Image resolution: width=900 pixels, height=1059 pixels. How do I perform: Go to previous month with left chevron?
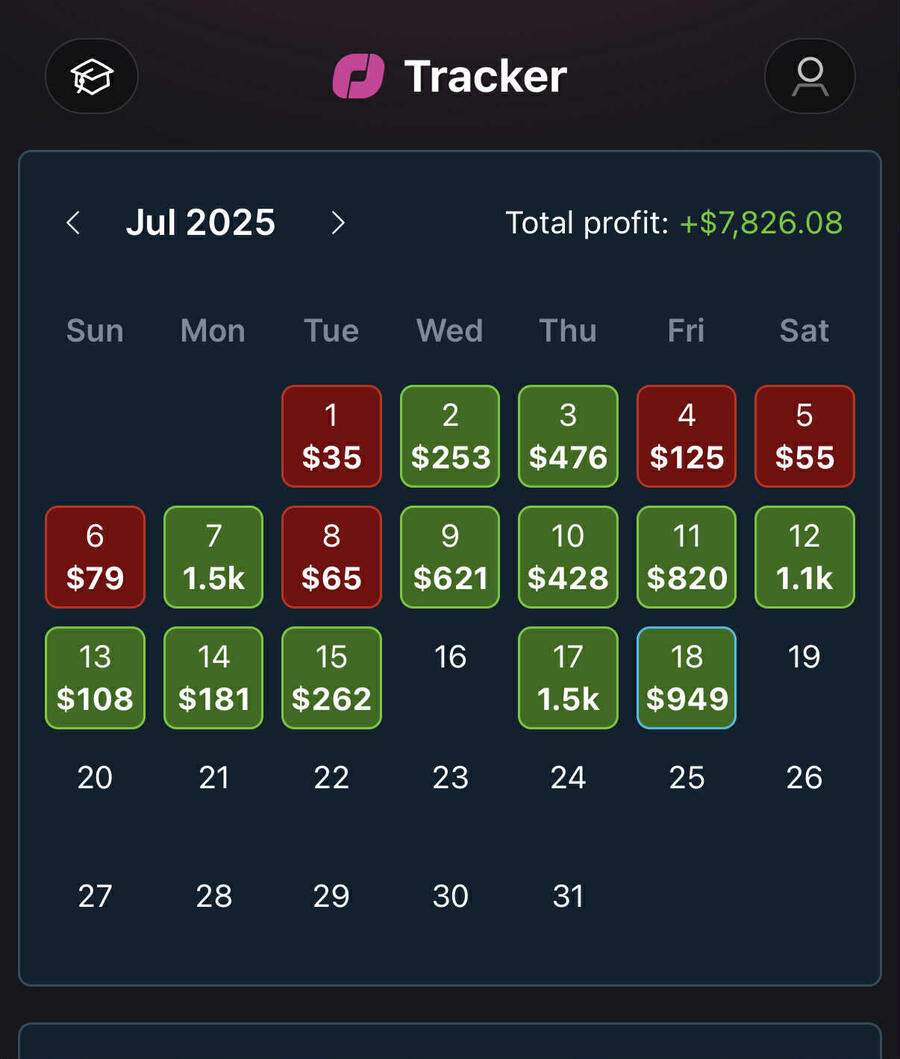pos(74,223)
